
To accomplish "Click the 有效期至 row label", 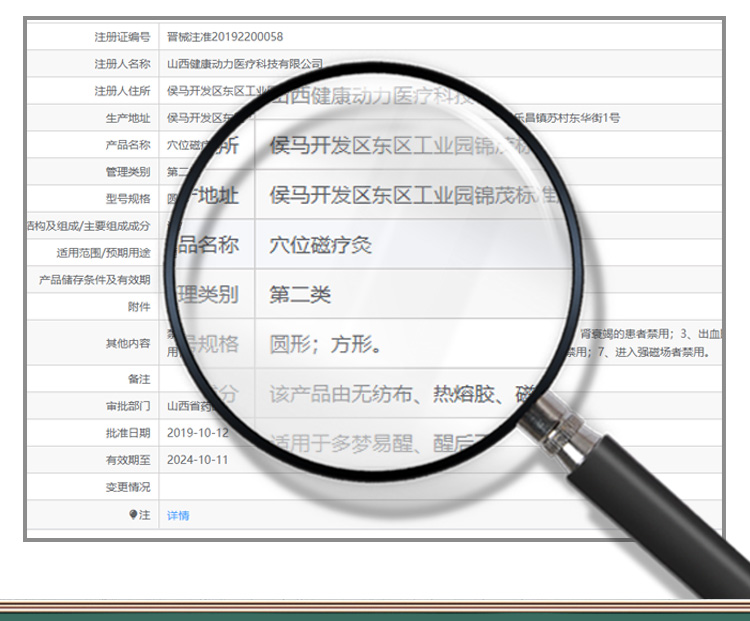I will [x=128, y=460].
